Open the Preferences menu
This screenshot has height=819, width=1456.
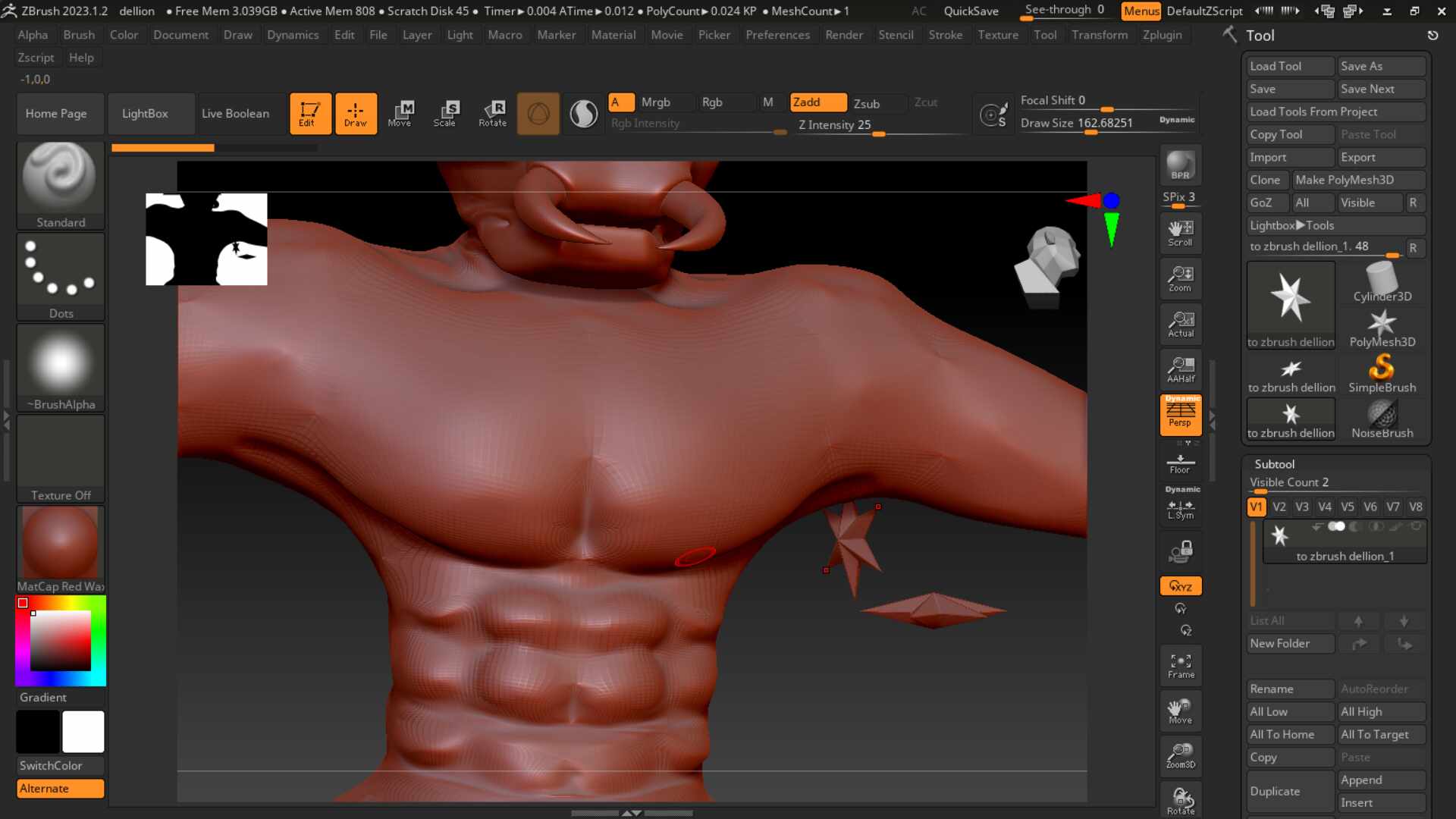coord(777,35)
